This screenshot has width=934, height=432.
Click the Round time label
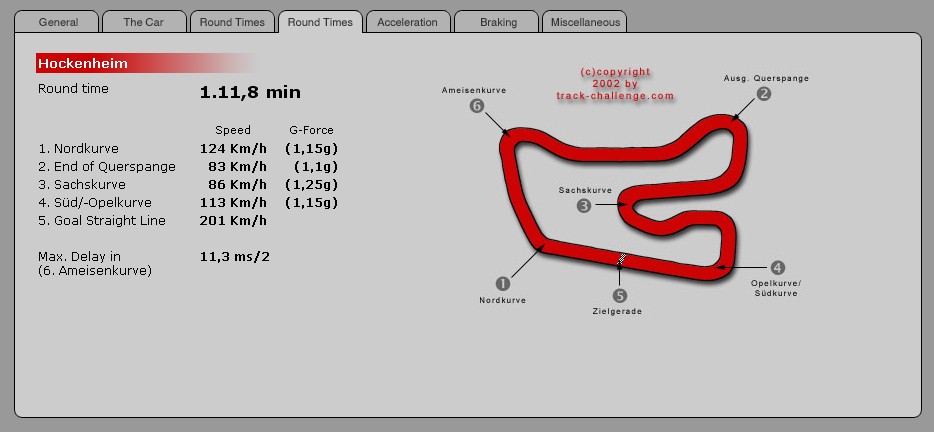pos(73,89)
